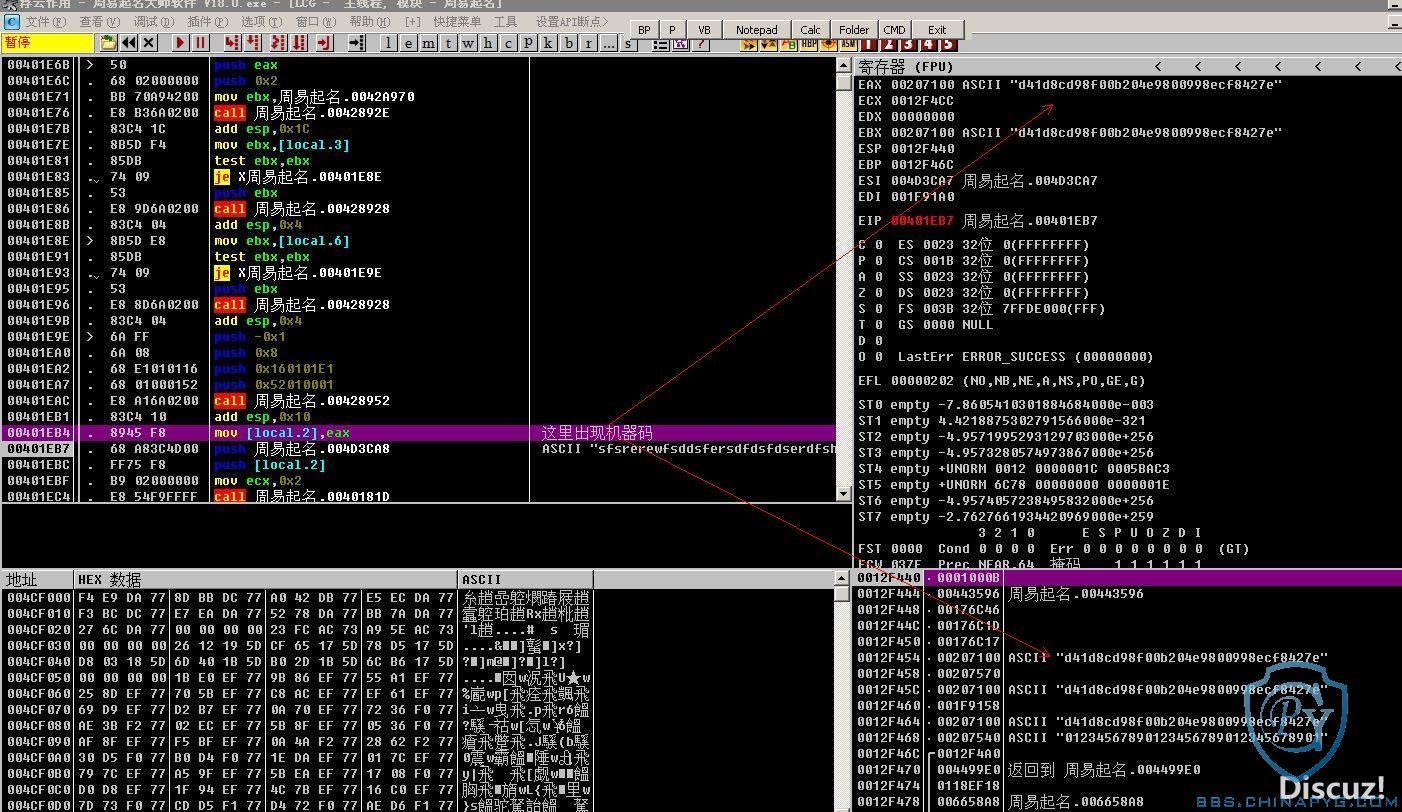
Task: Open the 查看(V) menu
Action: 100,21
